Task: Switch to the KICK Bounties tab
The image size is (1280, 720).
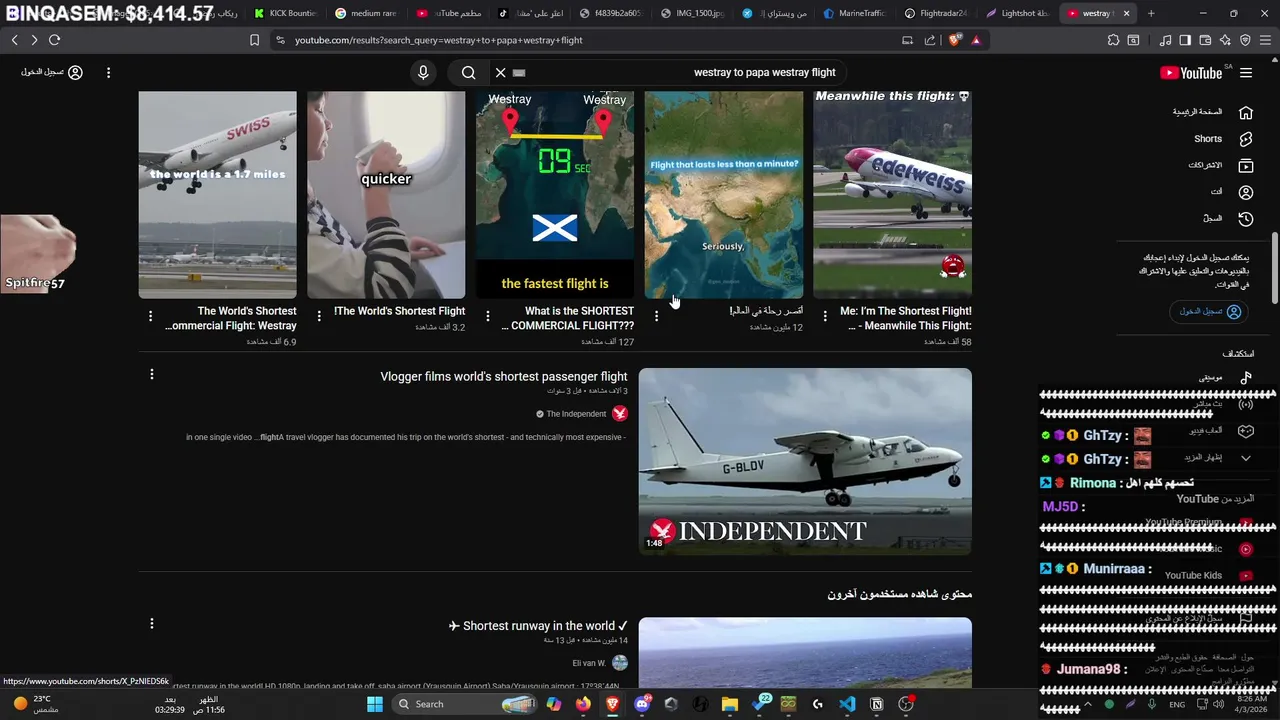Action: pos(286,13)
